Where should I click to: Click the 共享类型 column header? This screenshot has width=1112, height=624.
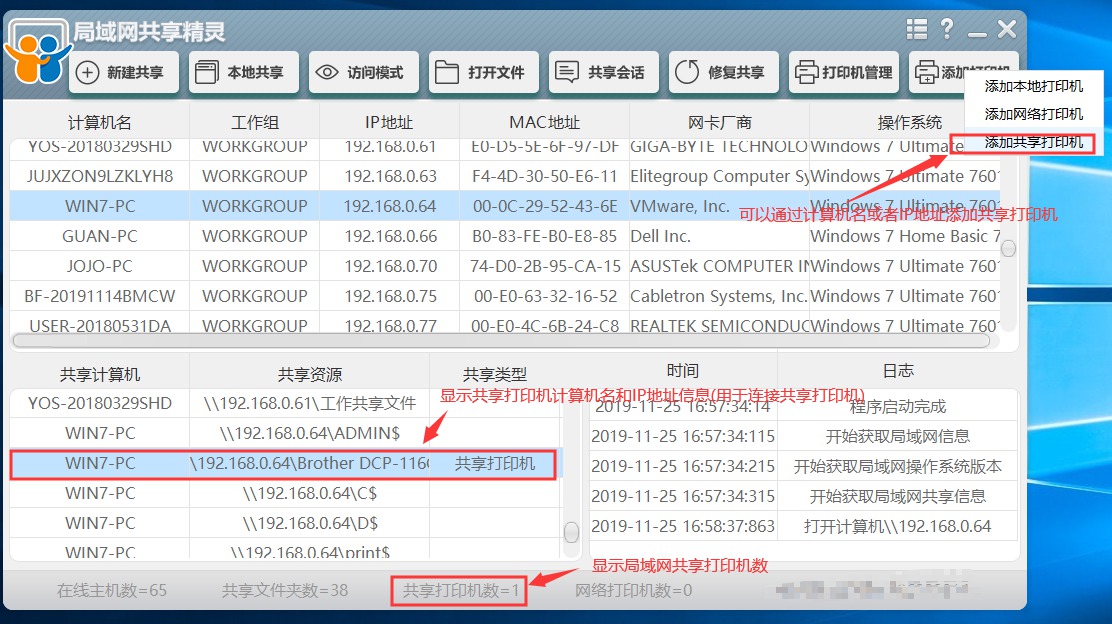[x=495, y=374]
